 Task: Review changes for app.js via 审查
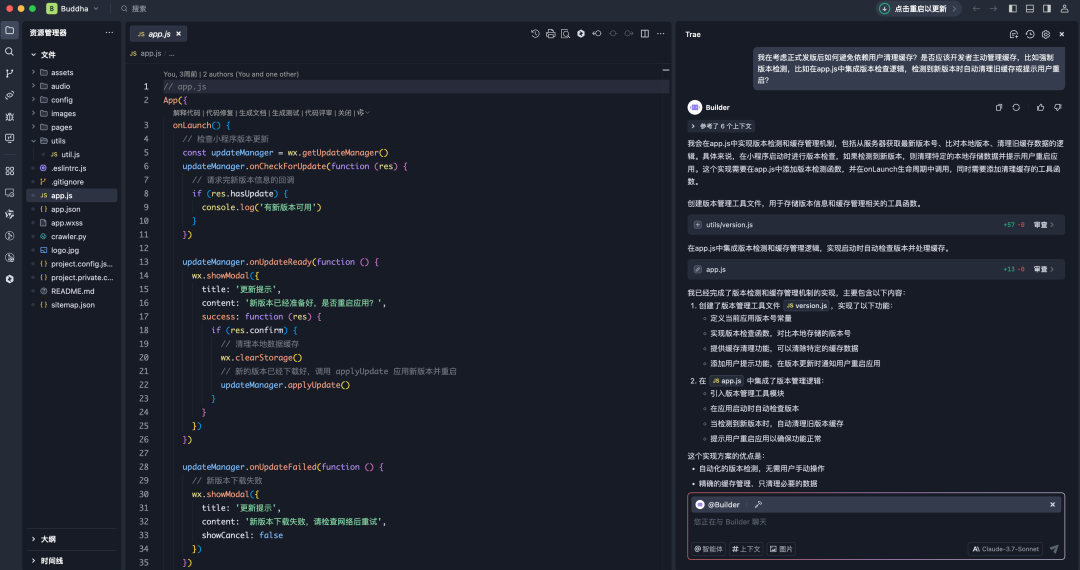[x=1043, y=270]
